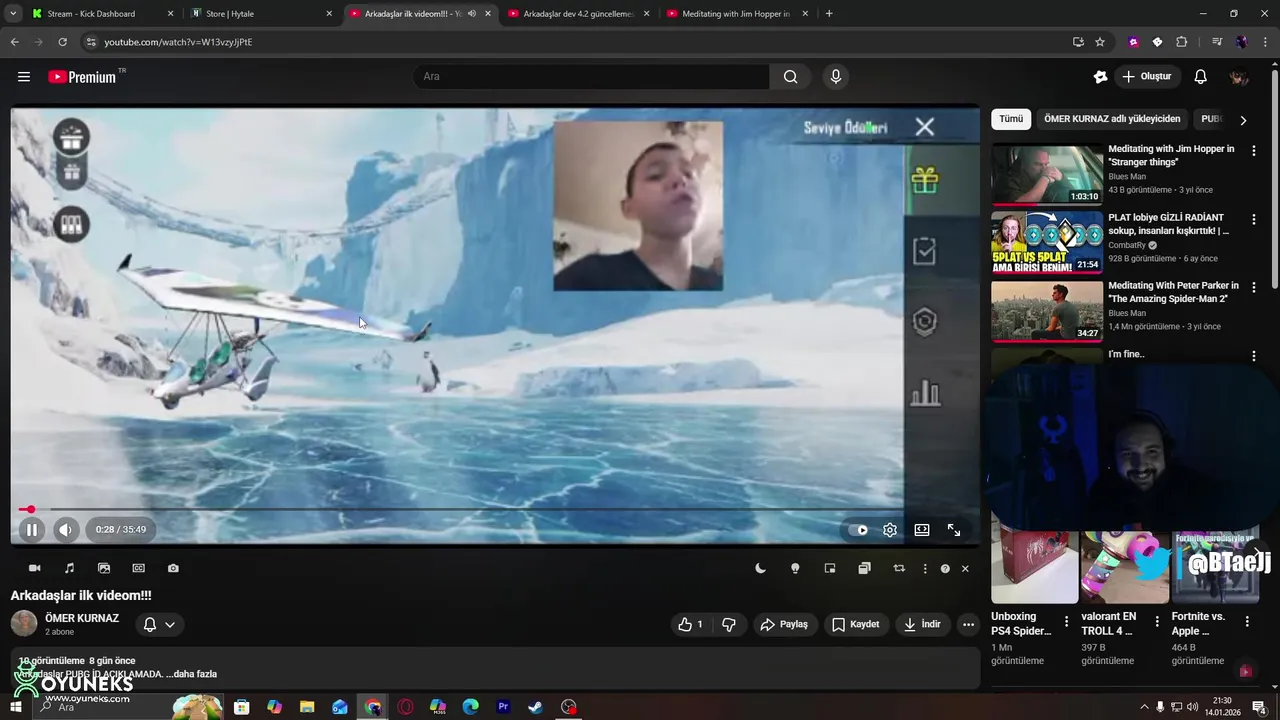Open Steam from the taskbar

pos(536,707)
